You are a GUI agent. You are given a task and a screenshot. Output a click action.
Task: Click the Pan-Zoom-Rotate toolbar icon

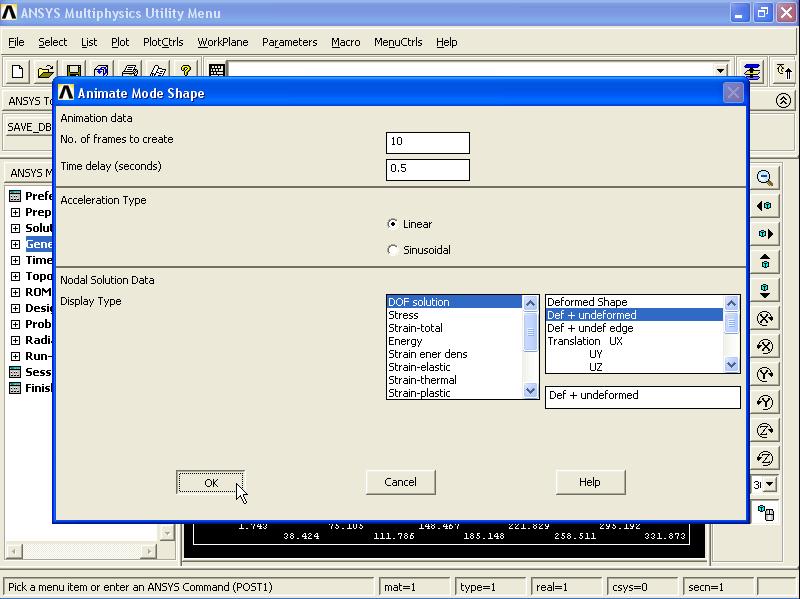point(101,71)
